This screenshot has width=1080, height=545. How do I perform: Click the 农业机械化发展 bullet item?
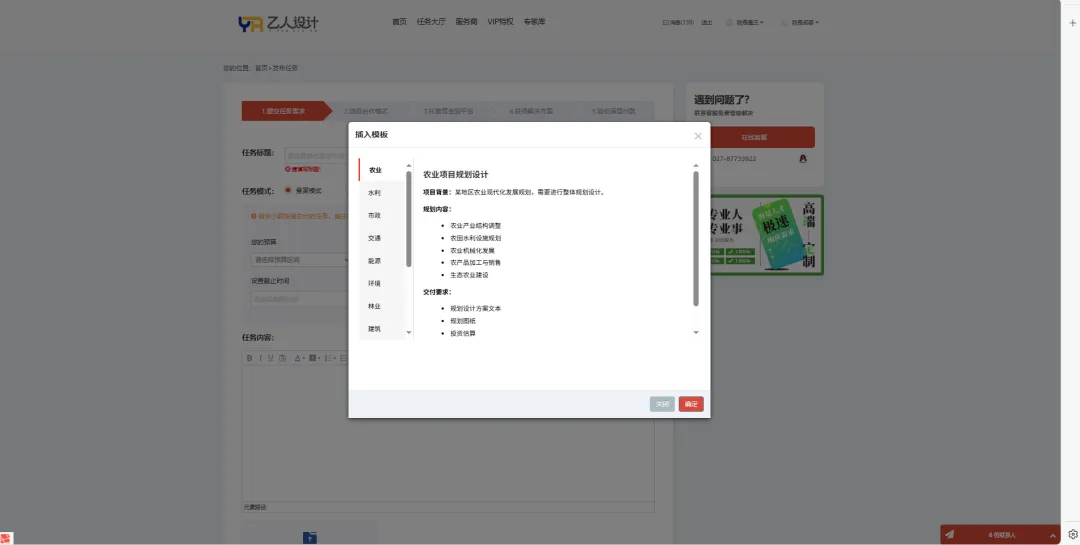(x=472, y=251)
